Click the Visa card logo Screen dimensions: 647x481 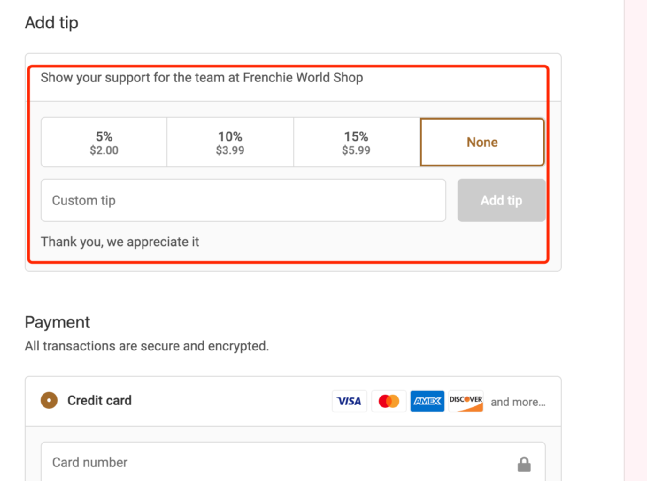click(x=349, y=401)
